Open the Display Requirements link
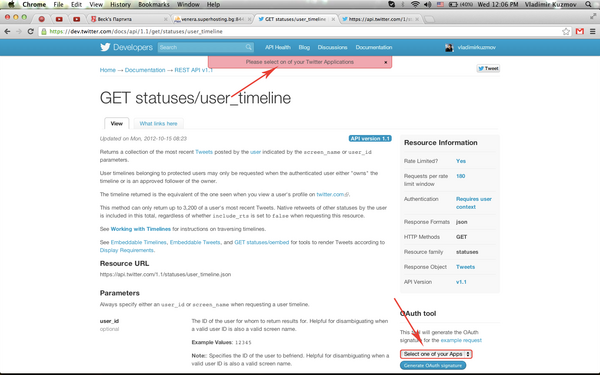The height and width of the screenshot is (375, 600). point(127,250)
